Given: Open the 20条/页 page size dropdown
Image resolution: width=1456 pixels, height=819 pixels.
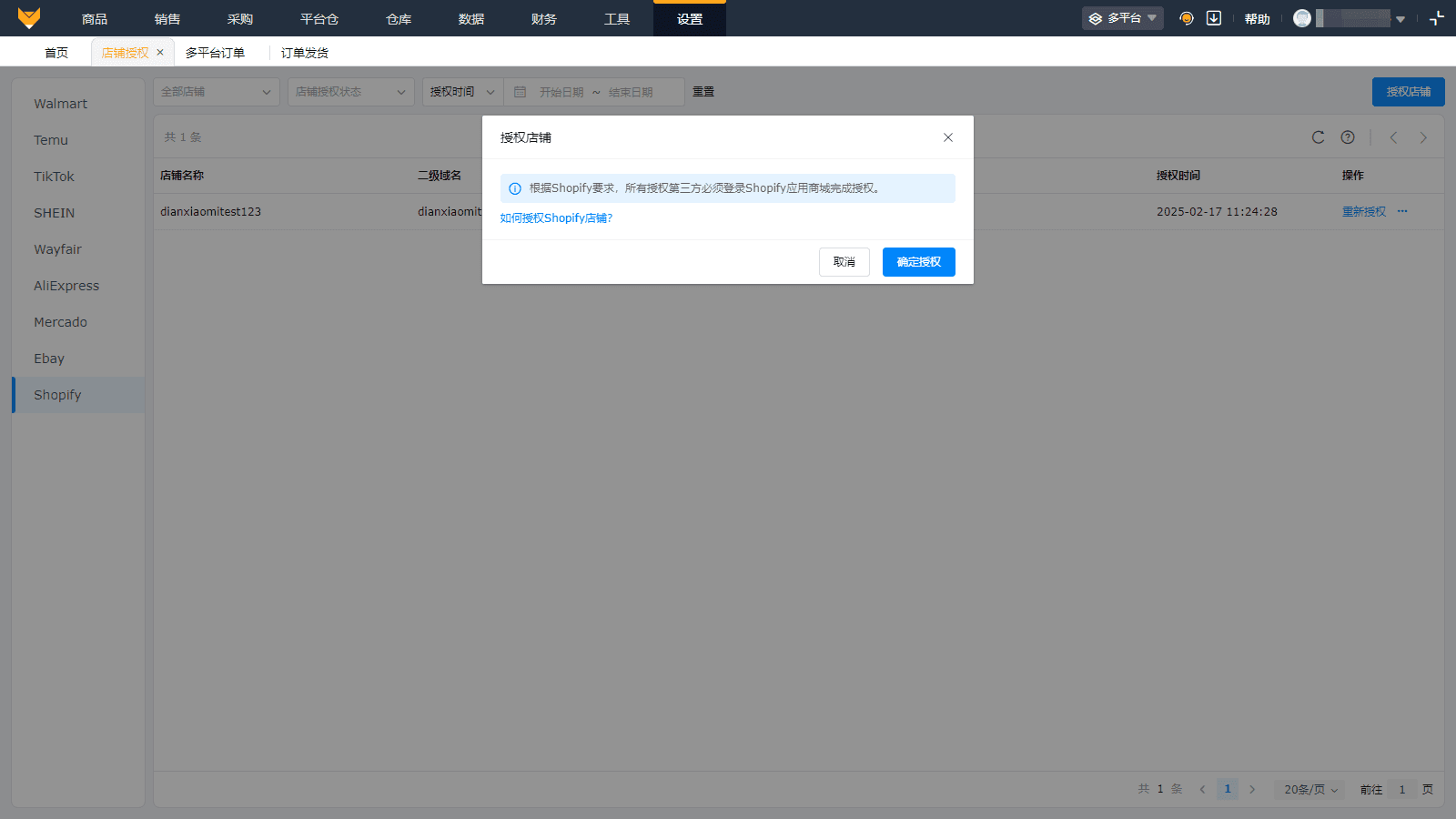Looking at the screenshot, I should [1309, 789].
